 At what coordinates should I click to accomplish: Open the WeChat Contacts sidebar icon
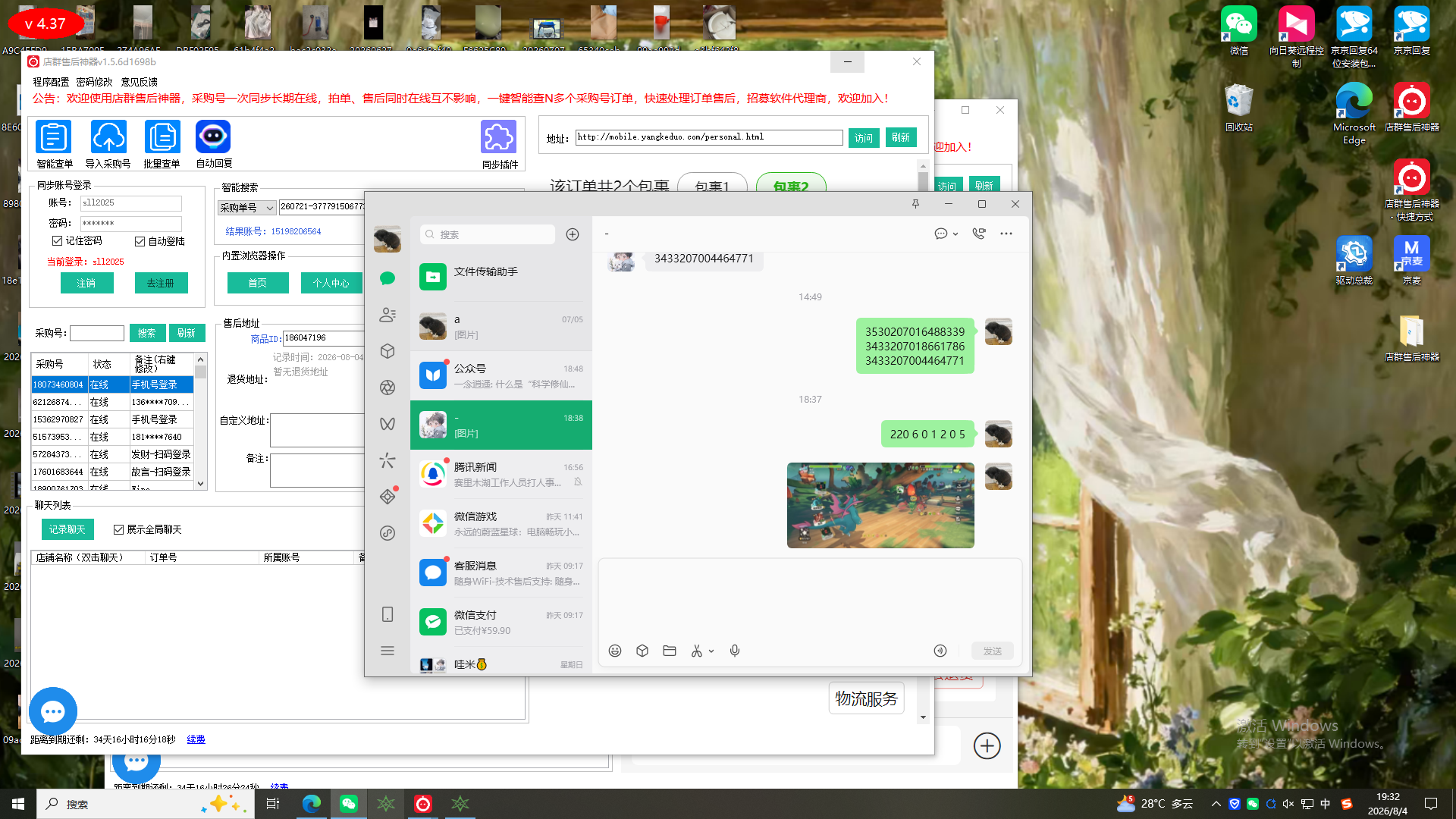[388, 315]
